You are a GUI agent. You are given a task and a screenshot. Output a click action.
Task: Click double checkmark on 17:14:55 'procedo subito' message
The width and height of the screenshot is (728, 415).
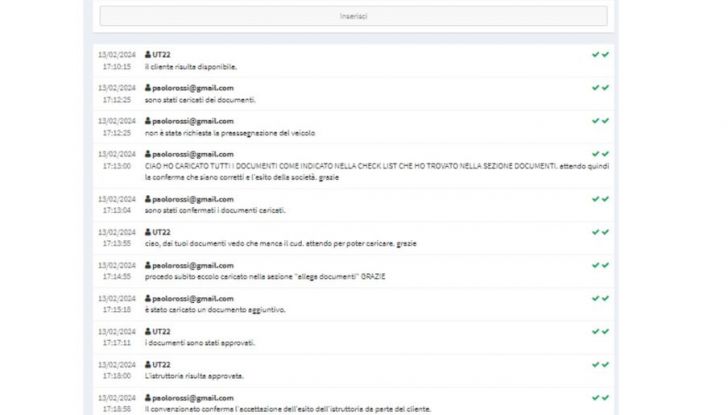click(600, 265)
